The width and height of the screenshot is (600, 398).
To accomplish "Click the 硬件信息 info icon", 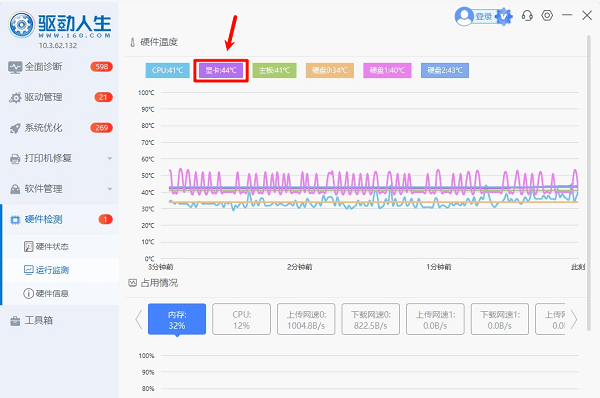I will (29, 294).
